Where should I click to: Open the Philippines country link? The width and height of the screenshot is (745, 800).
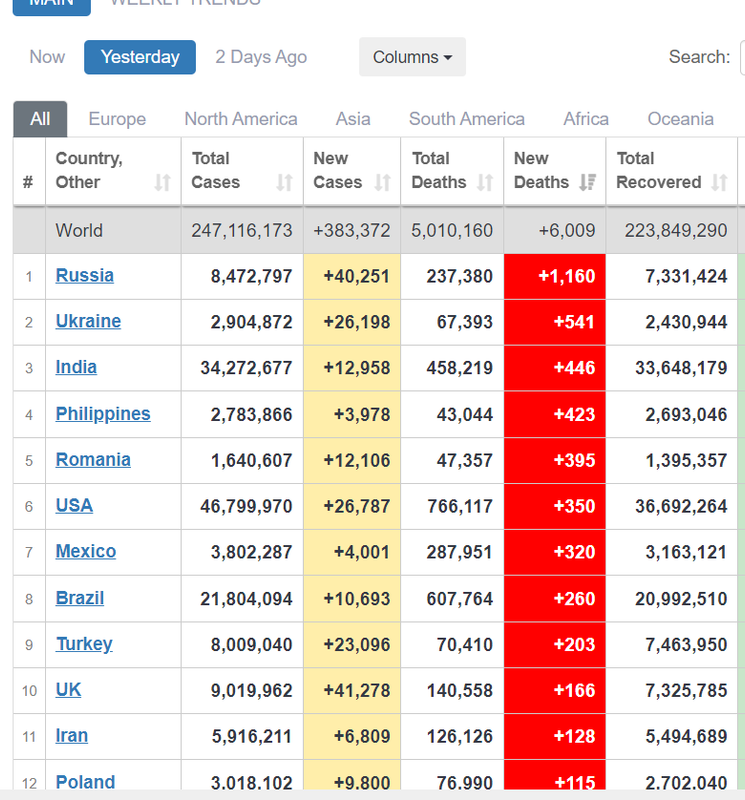103,414
